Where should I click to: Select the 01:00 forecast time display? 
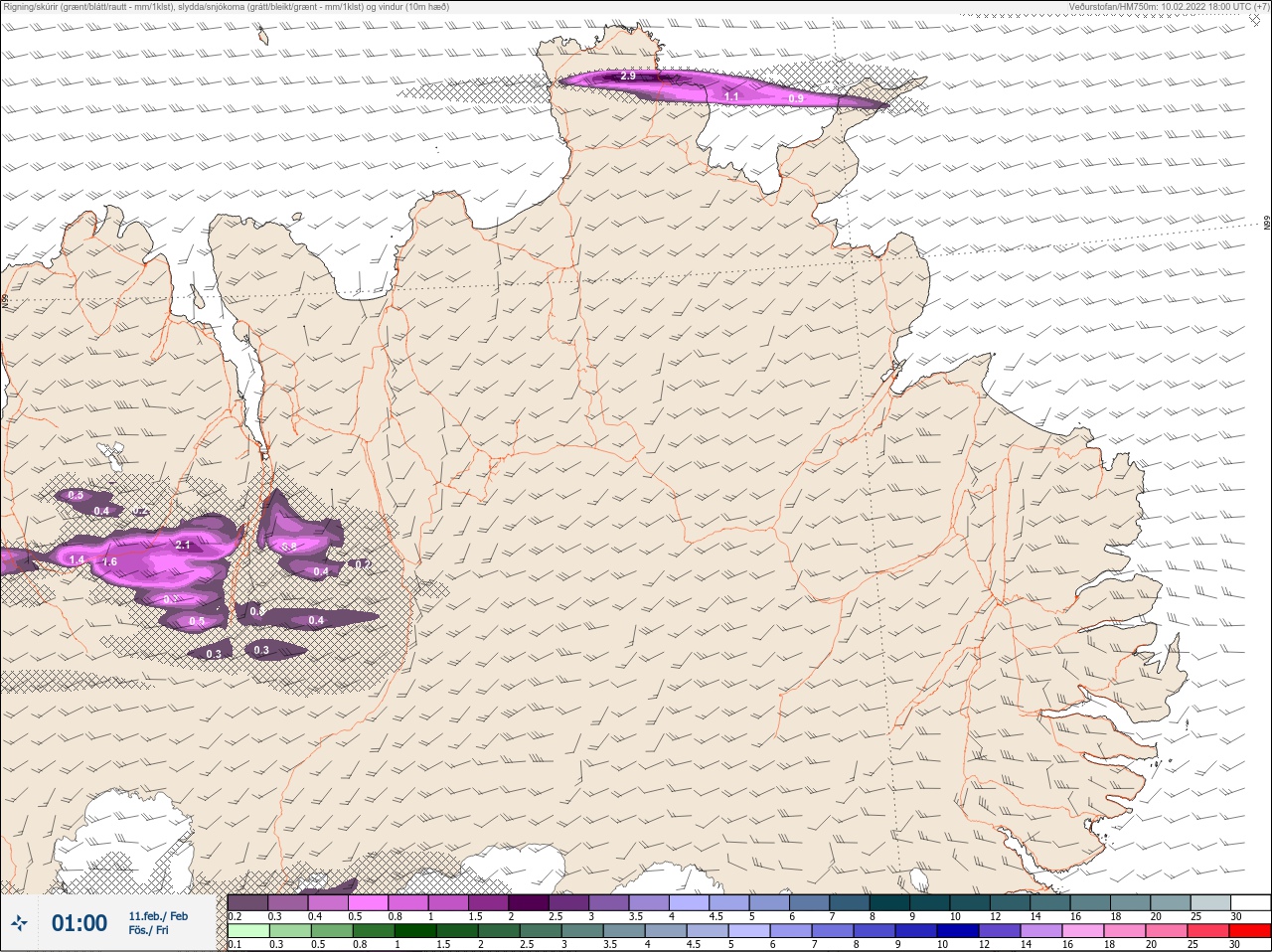click(79, 923)
